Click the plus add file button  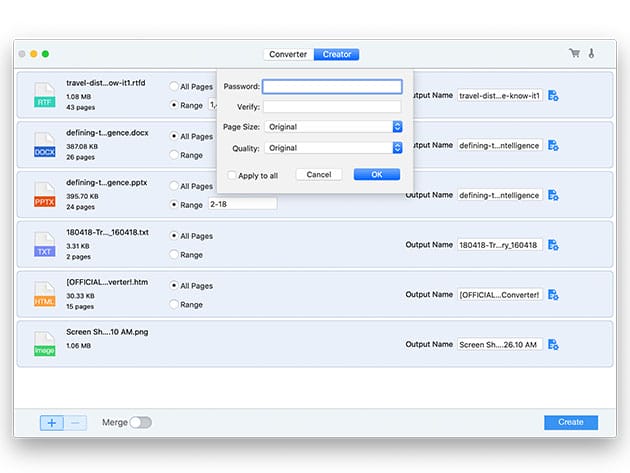(x=52, y=423)
